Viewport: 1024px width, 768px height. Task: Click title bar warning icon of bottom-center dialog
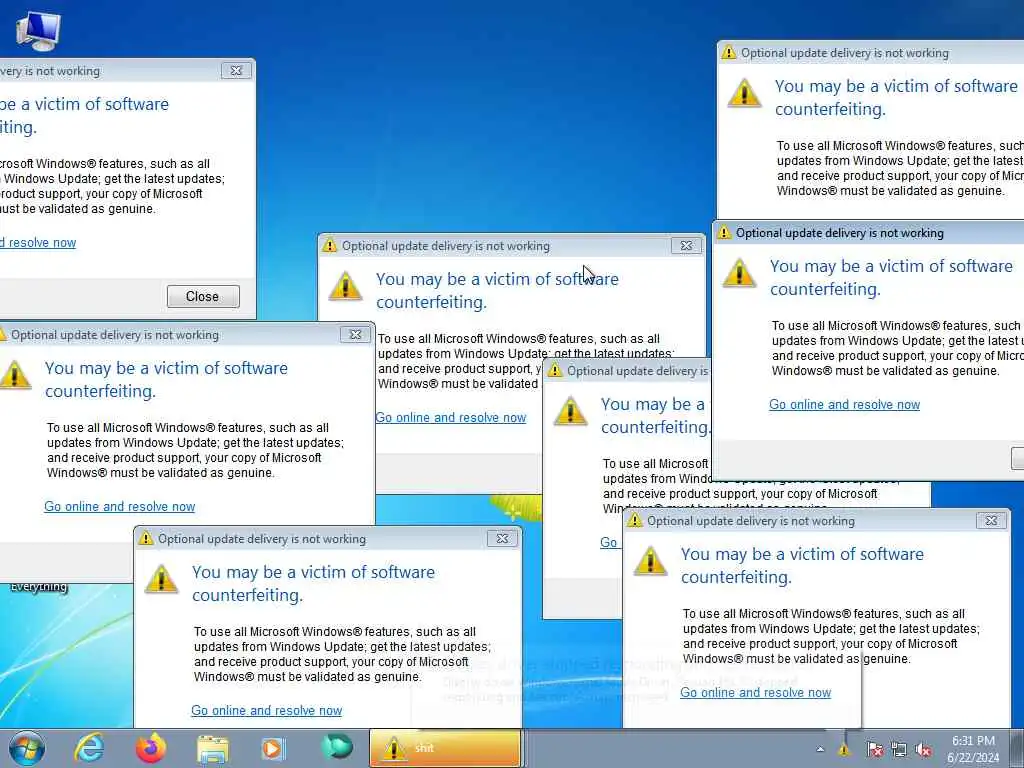coord(146,538)
